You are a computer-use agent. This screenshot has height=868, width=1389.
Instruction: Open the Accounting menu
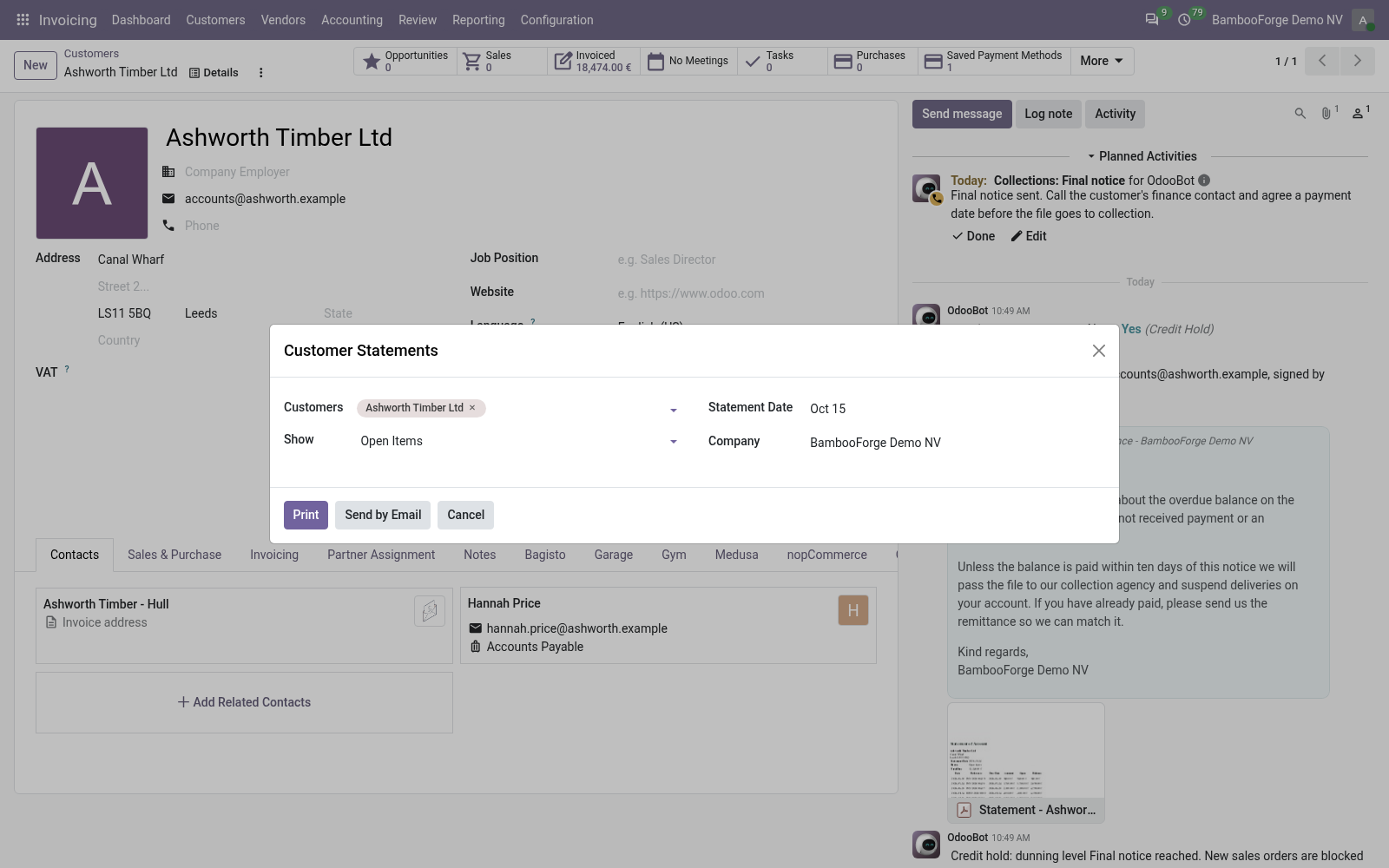tap(352, 20)
